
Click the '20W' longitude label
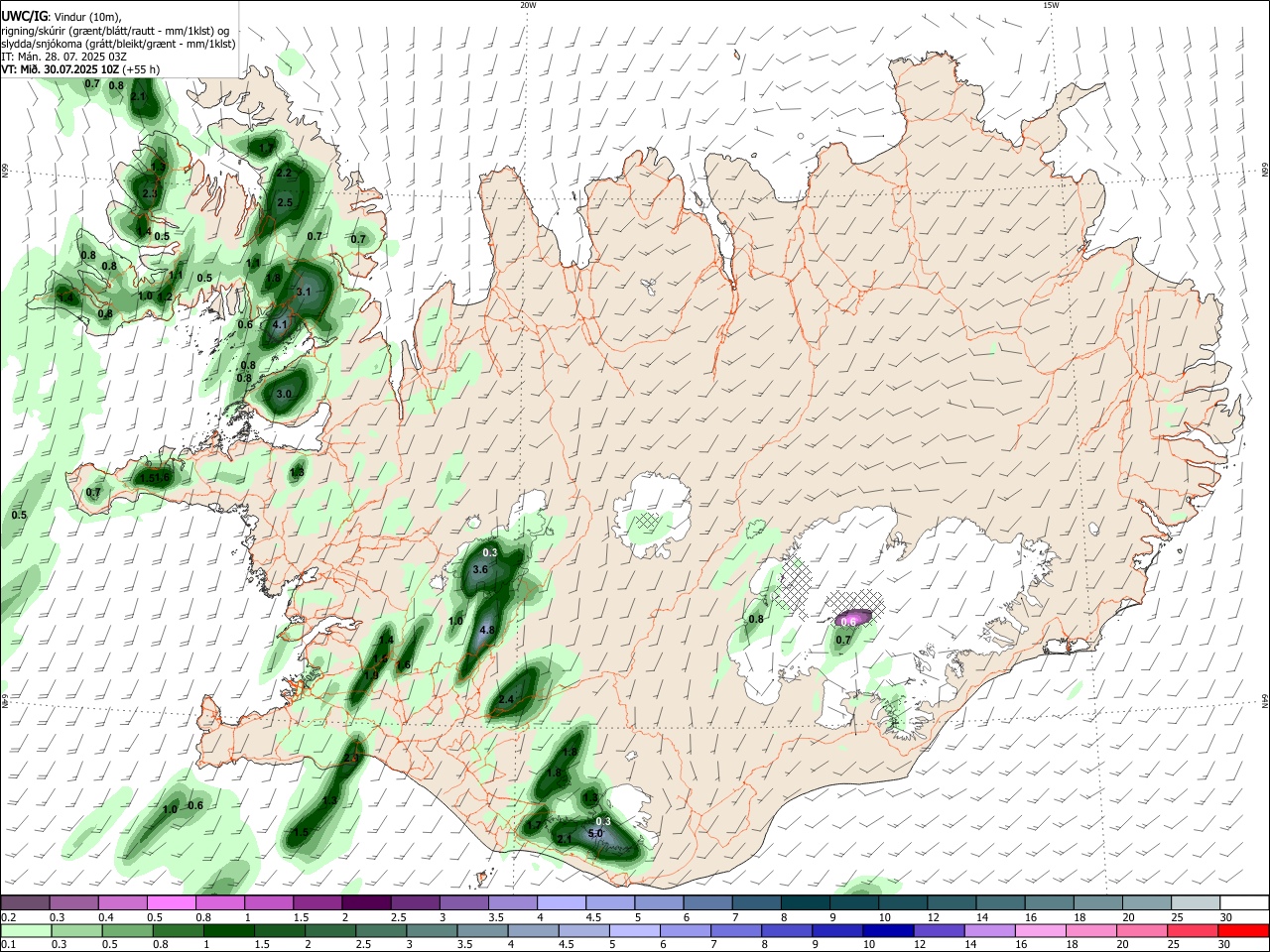[528, 5]
